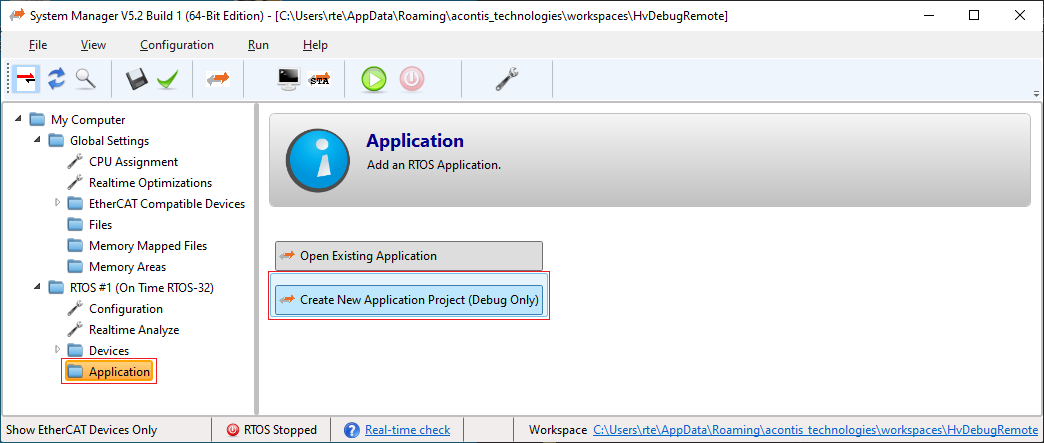Start RTOS with green play button
This screenshot has width=1044, height=443.
374,79
